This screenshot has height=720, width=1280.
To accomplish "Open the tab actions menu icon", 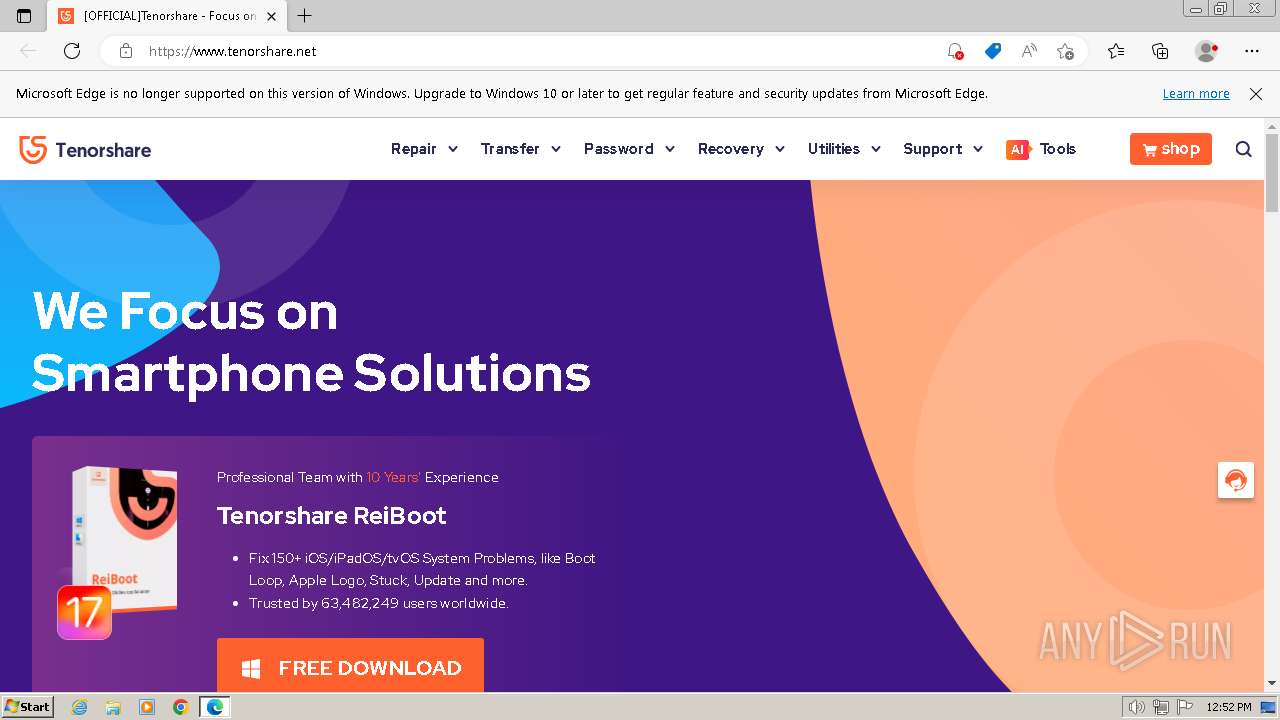I will click(x=24, y=16).
